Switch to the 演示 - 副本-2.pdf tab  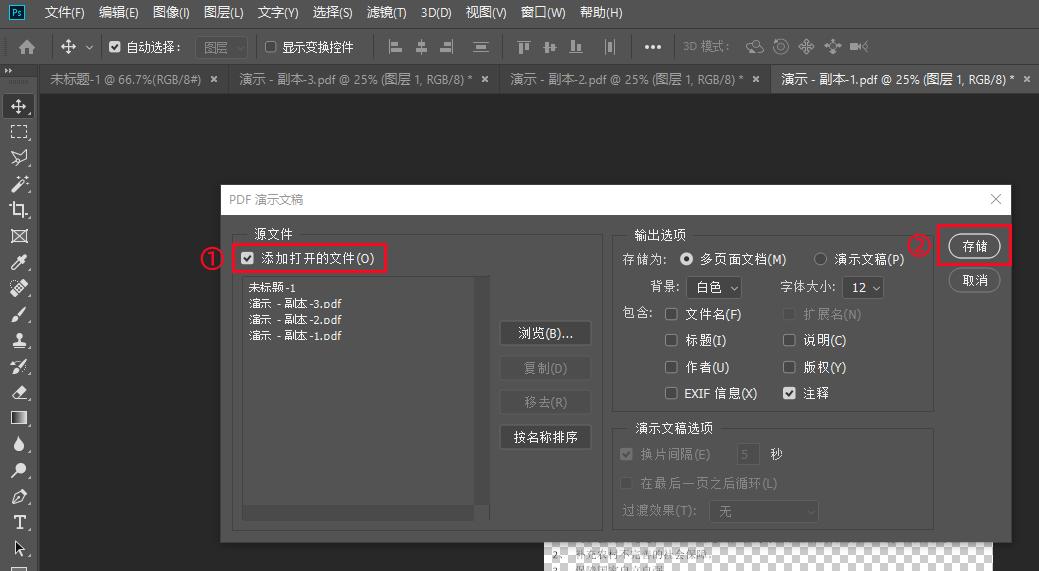[x=626, y=79]
